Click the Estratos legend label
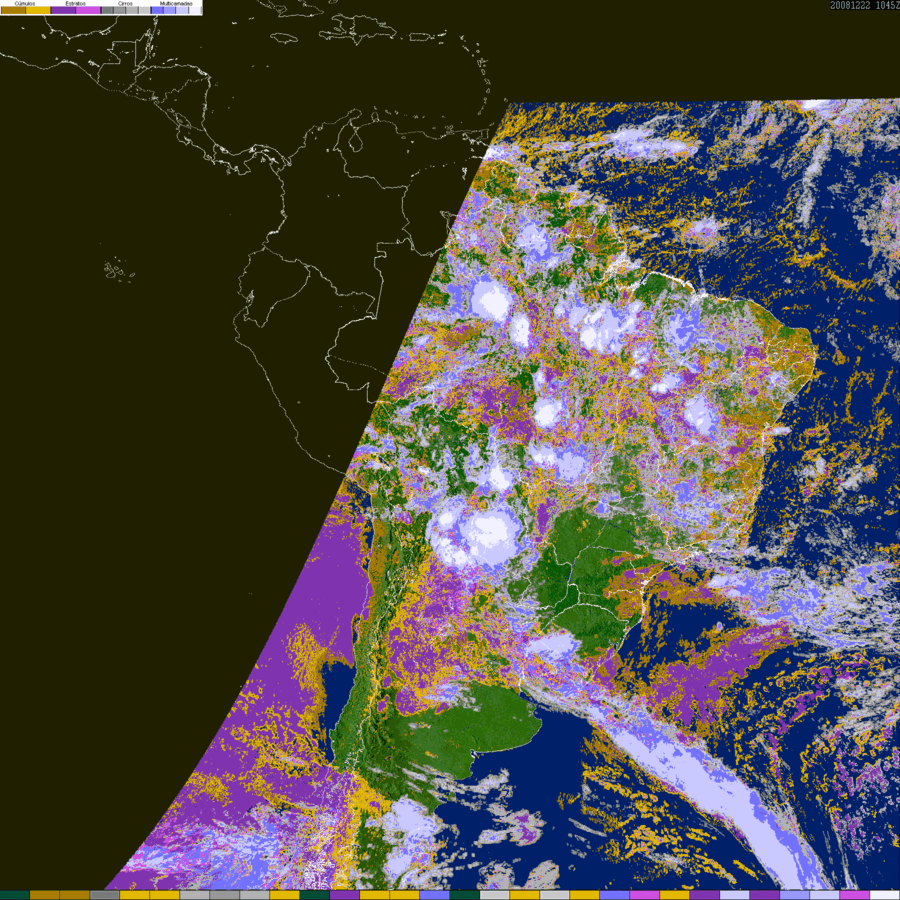Image resolution: width=900 pixels, height=900 pixels. (x=76, y=3)
